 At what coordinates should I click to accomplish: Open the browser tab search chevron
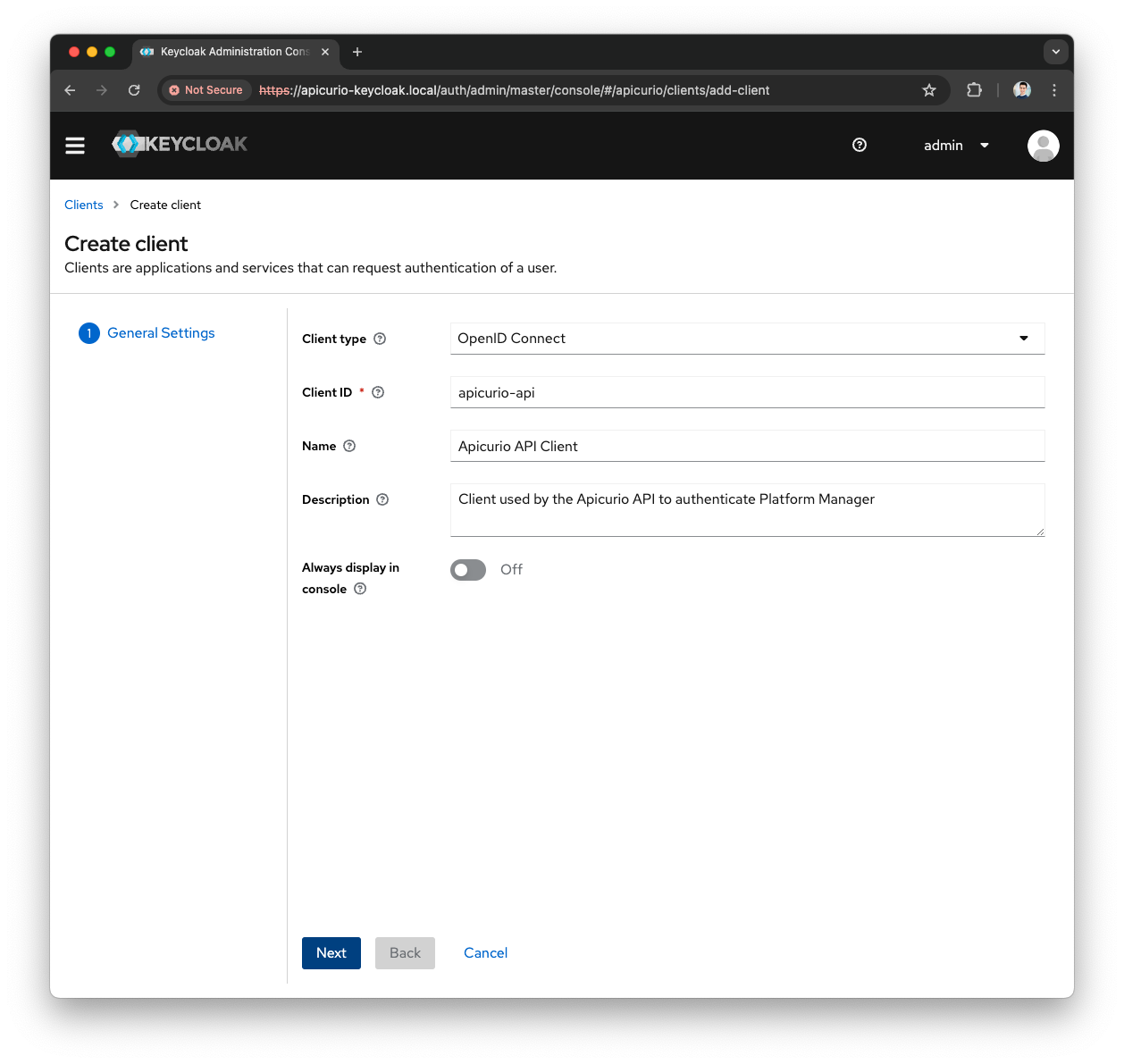pyautogui.click(x=1055, y=52)
